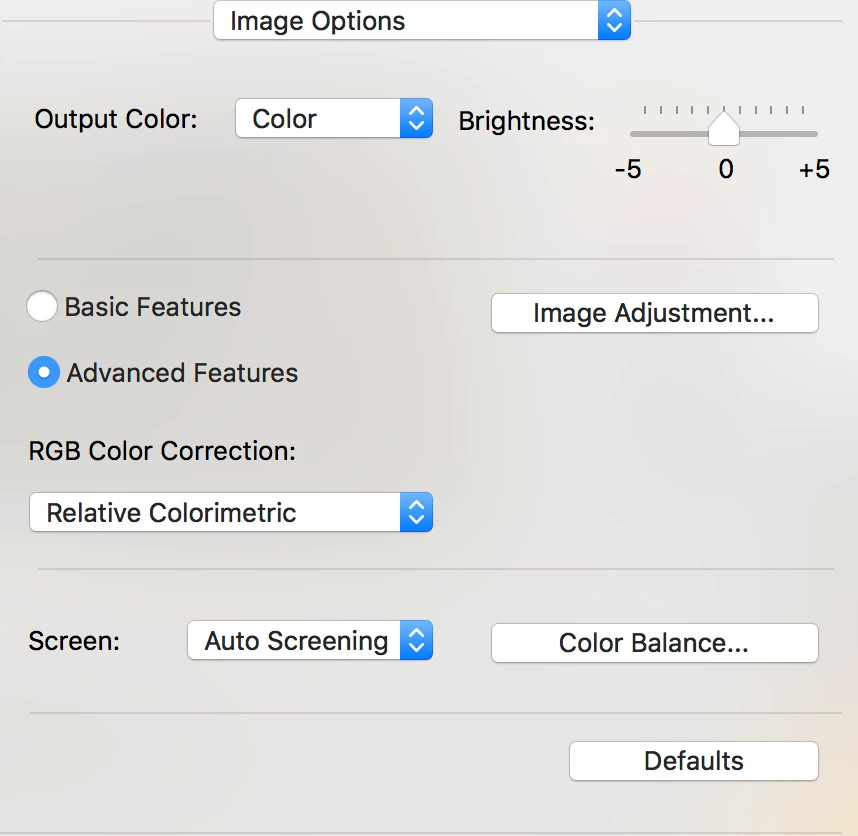The width and height of the screenshot is (858, 836).
Task: Click the +5 label under Brightness slider
Action: coord(814,169)
